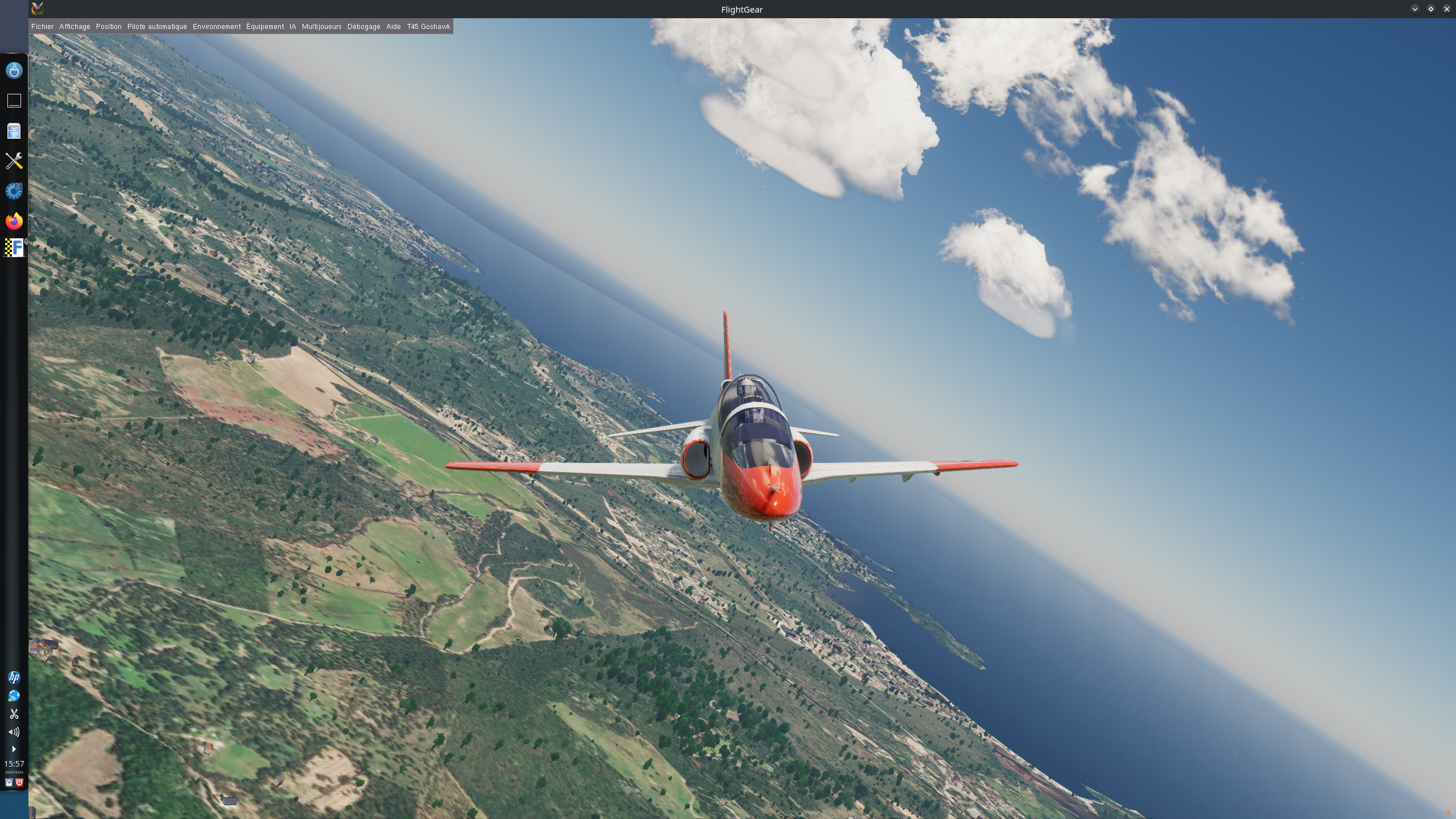Open the Affichage menu

[75, 27]
